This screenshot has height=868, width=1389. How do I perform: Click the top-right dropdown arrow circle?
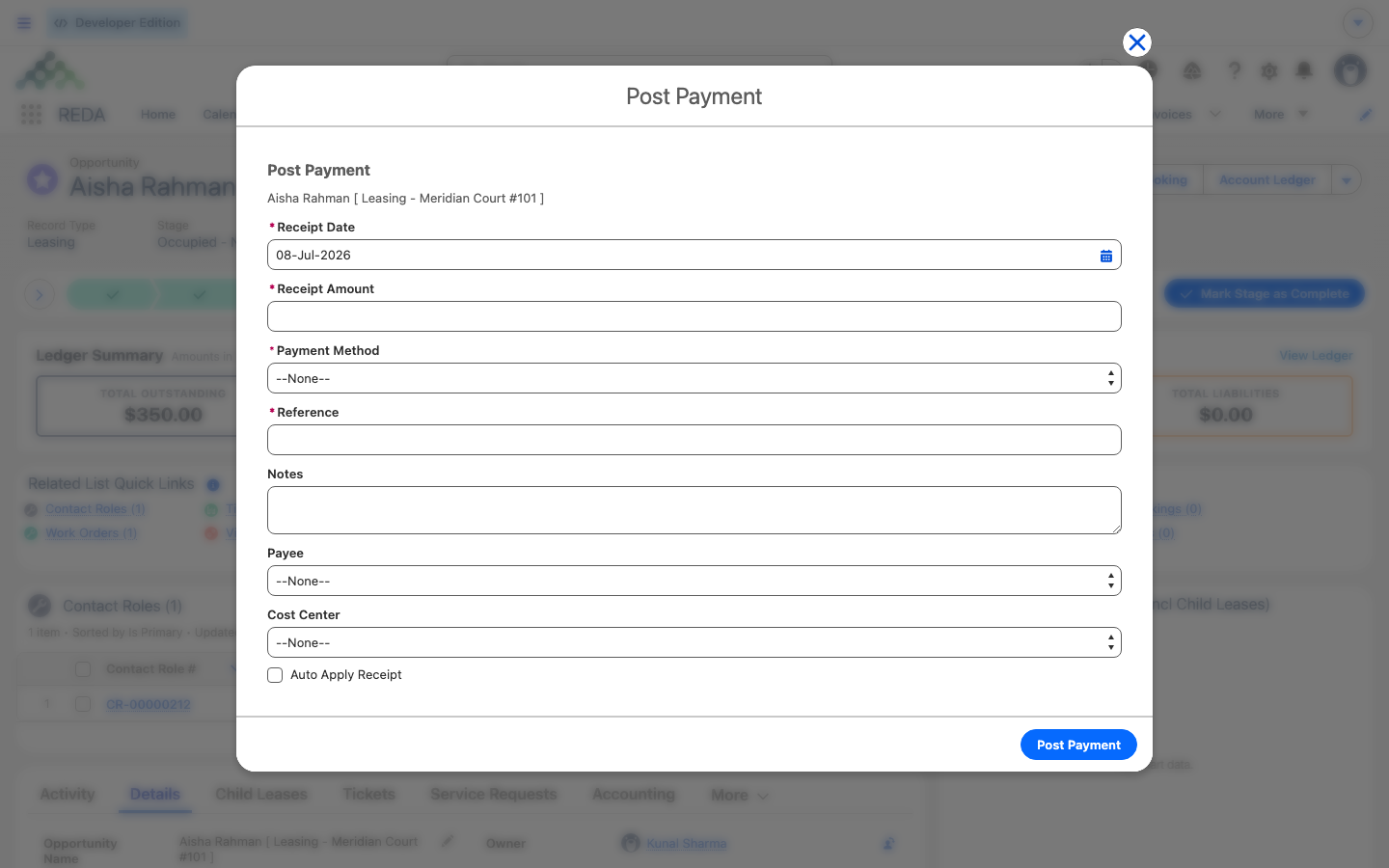coord(1358,23)
